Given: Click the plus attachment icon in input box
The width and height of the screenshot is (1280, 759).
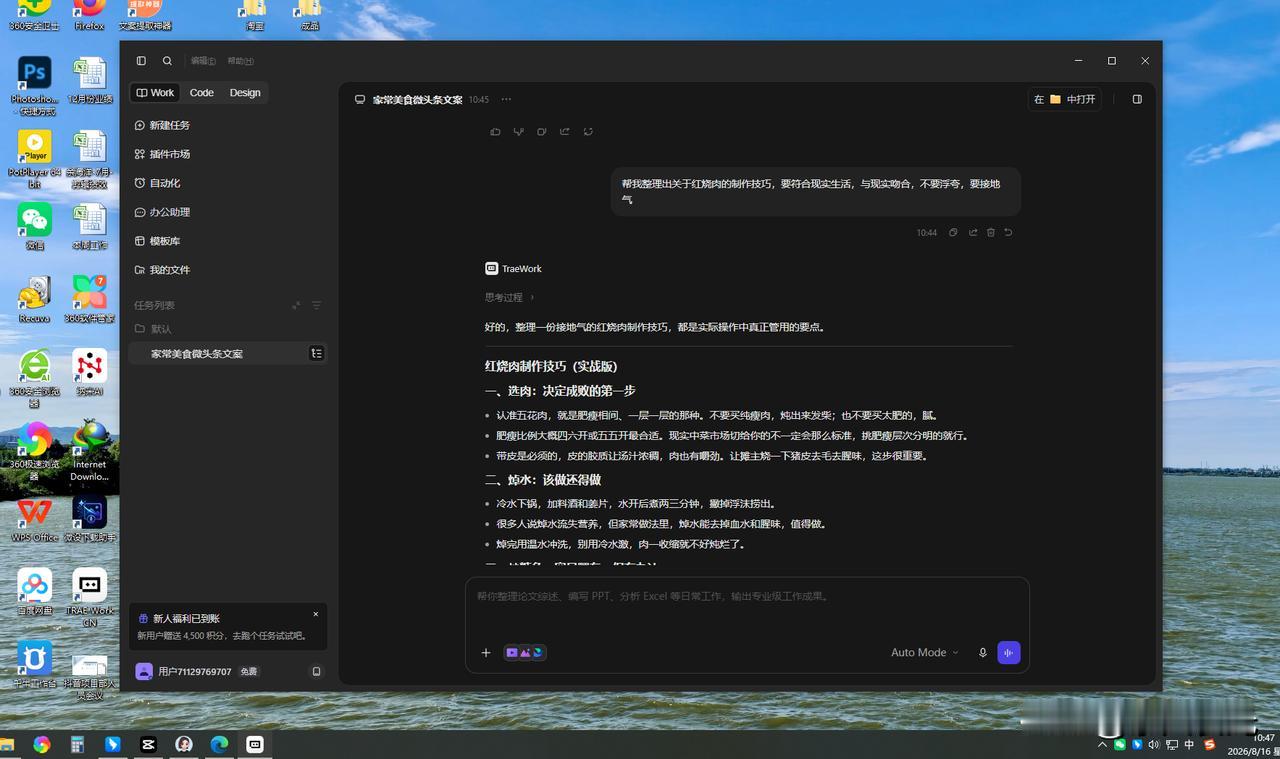Looking at the screenshot, I should [x=486, y=652].
